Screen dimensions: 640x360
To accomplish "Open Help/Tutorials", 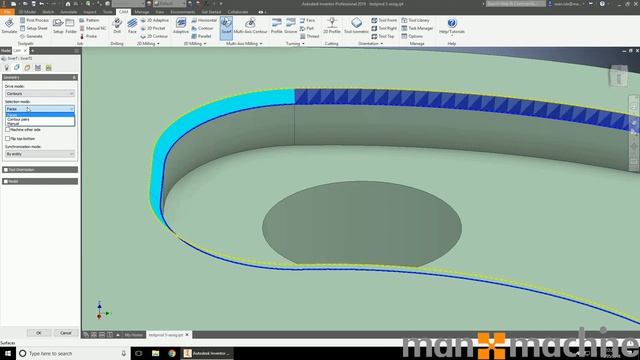I will (x=451, y=26).
